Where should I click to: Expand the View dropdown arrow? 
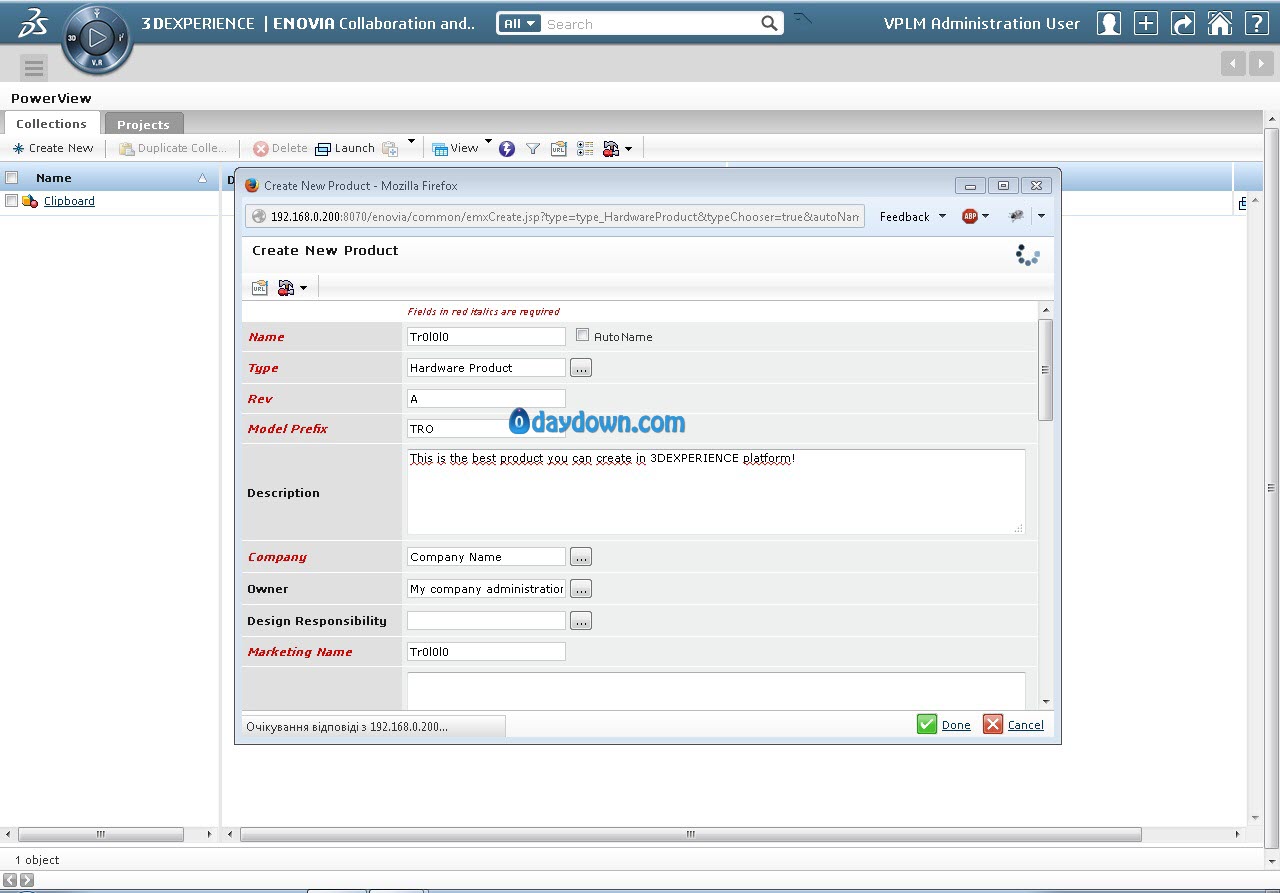[488, 142]
